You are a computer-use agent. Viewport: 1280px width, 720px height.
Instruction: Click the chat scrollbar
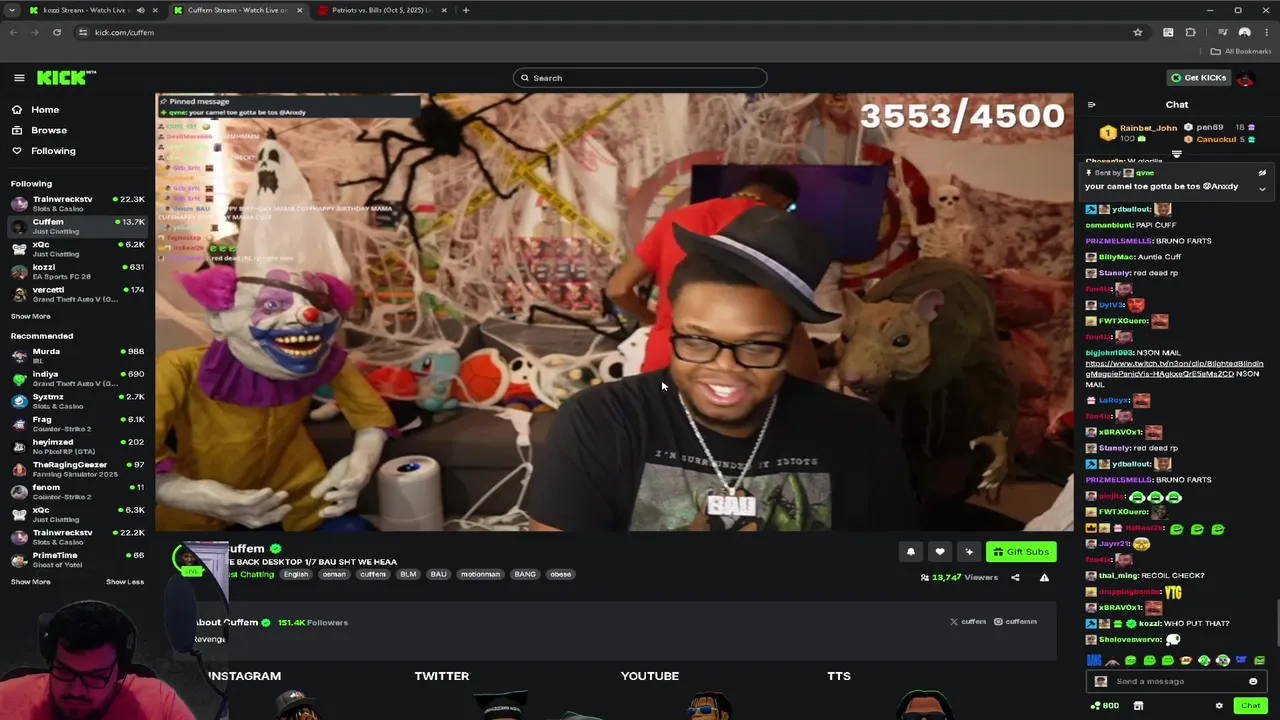[1277, 622]
